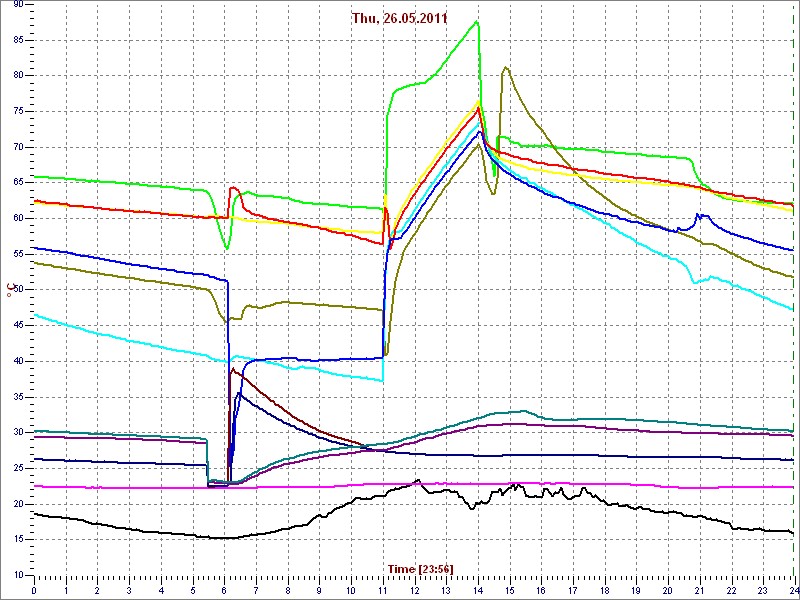Select the 50 tick label on temperature axis
This screenshot has height=600, width=800.
coord(18,290)
